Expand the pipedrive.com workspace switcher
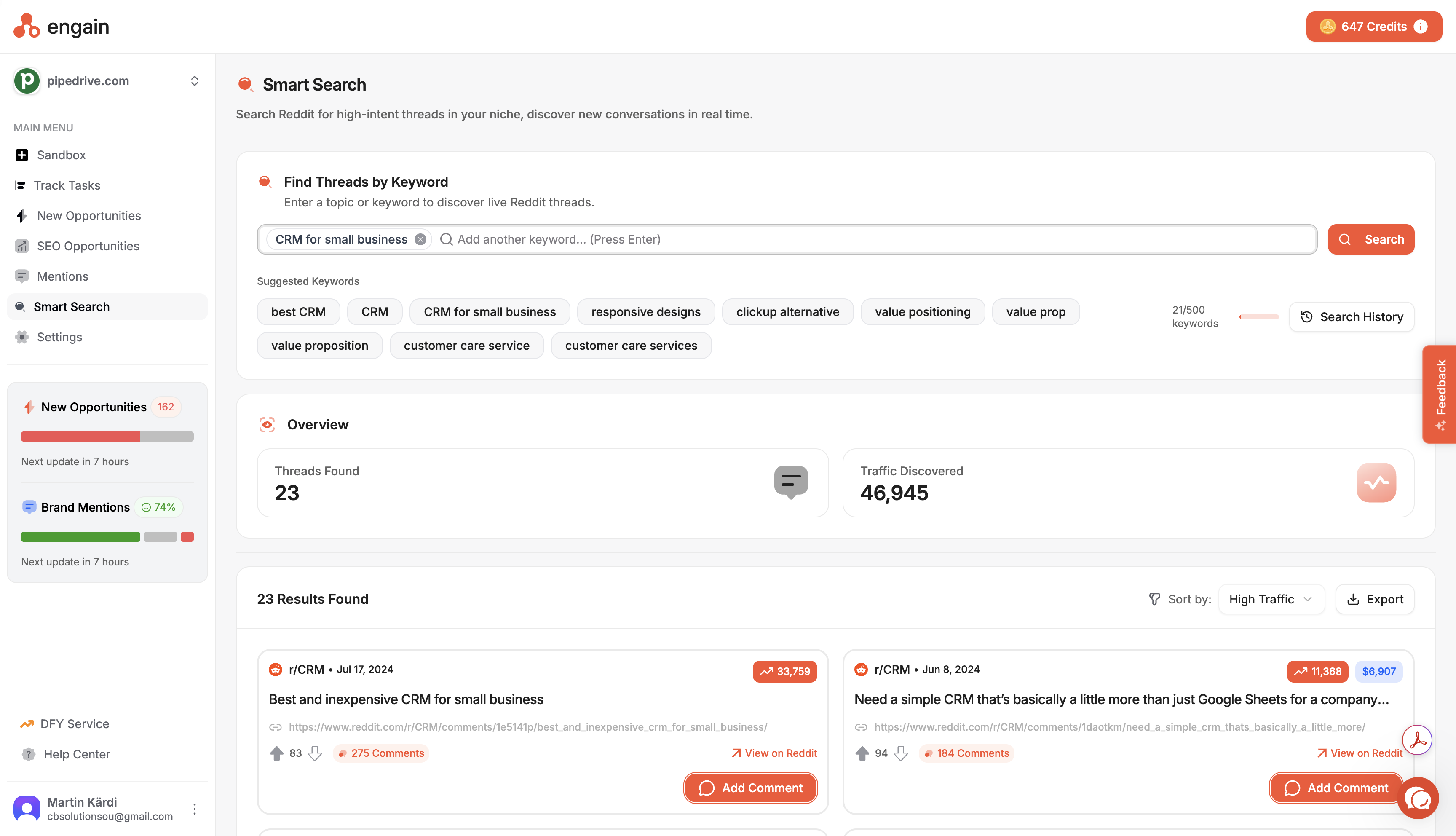 coord(195,81)
